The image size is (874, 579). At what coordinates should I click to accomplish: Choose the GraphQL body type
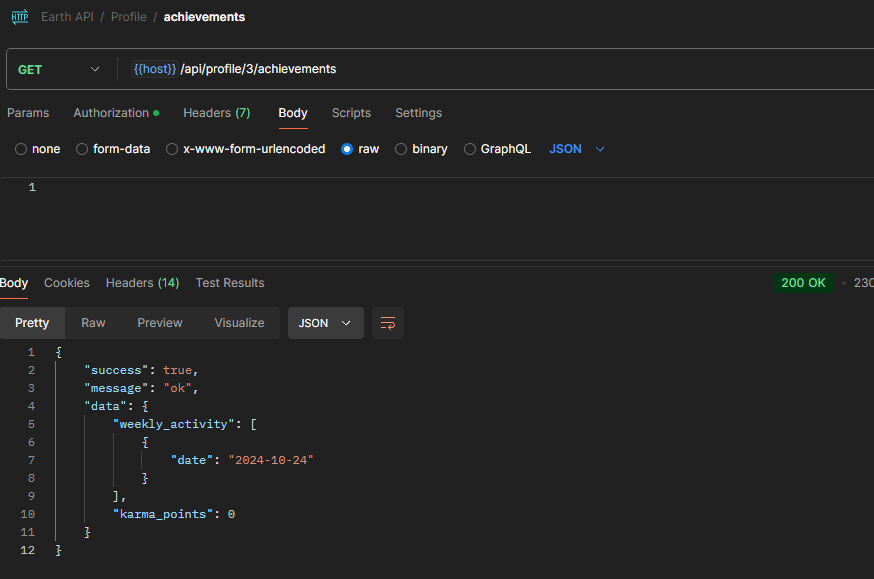470,149
